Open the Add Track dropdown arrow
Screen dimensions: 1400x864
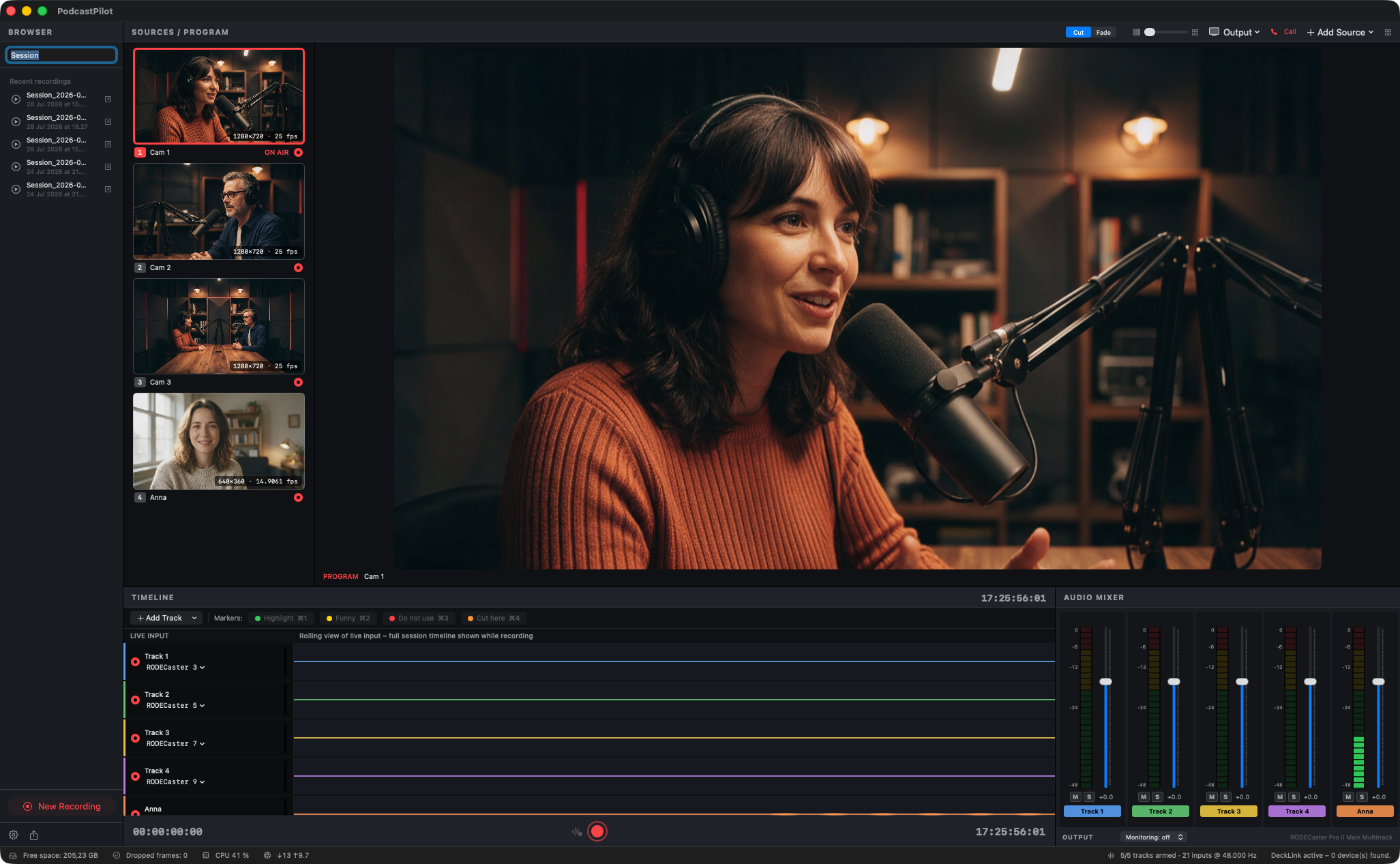(194, 619)
